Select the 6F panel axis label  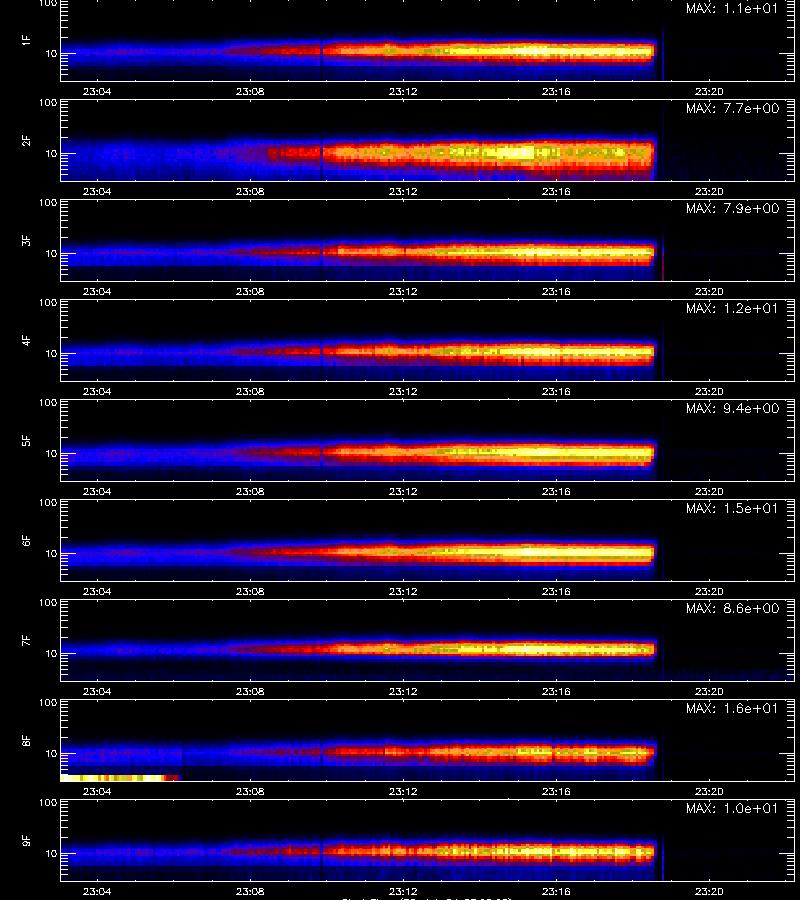(x=26, y=540)
